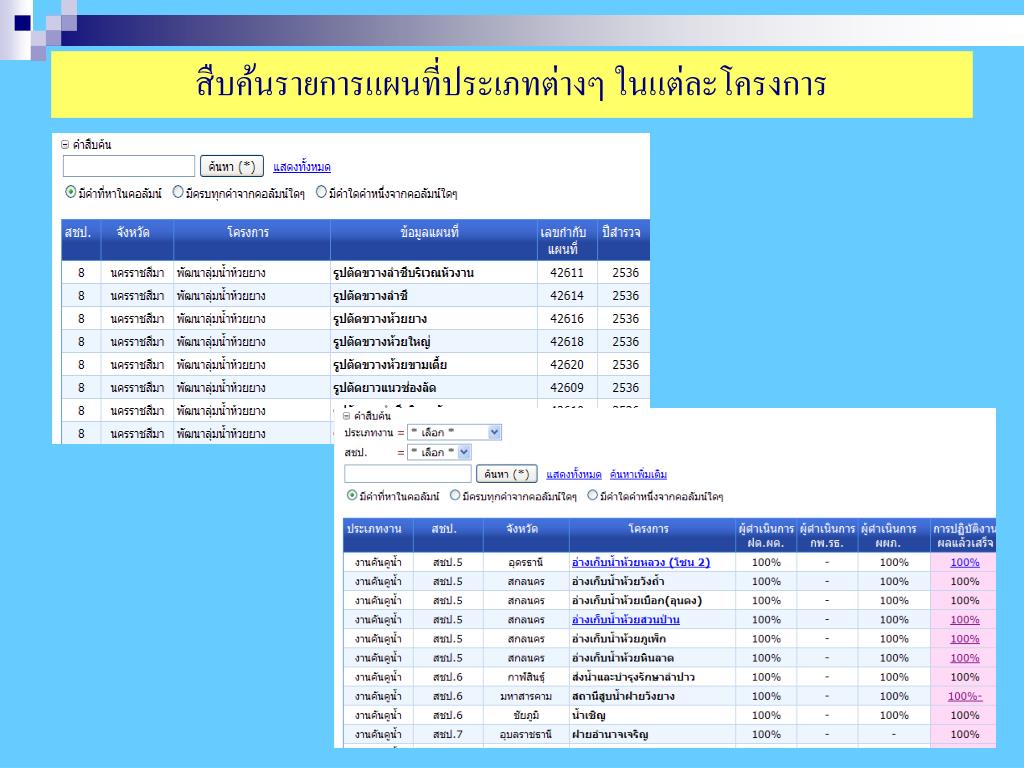This screenshot has width=1024, height=768.
Task: Open the 100%- result link for สถานีสูบน้ำฝายวังยาง
Action: pyautogui.click(x=965, y=696)
